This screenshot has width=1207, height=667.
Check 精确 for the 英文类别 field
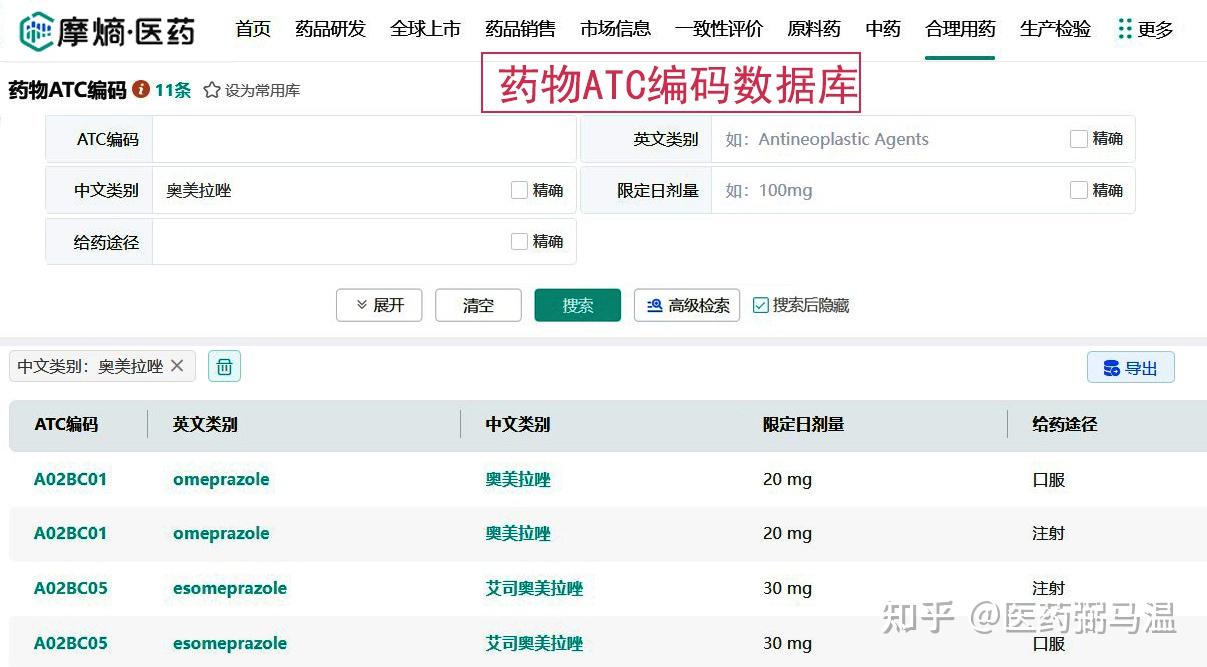click(1077, 139)
